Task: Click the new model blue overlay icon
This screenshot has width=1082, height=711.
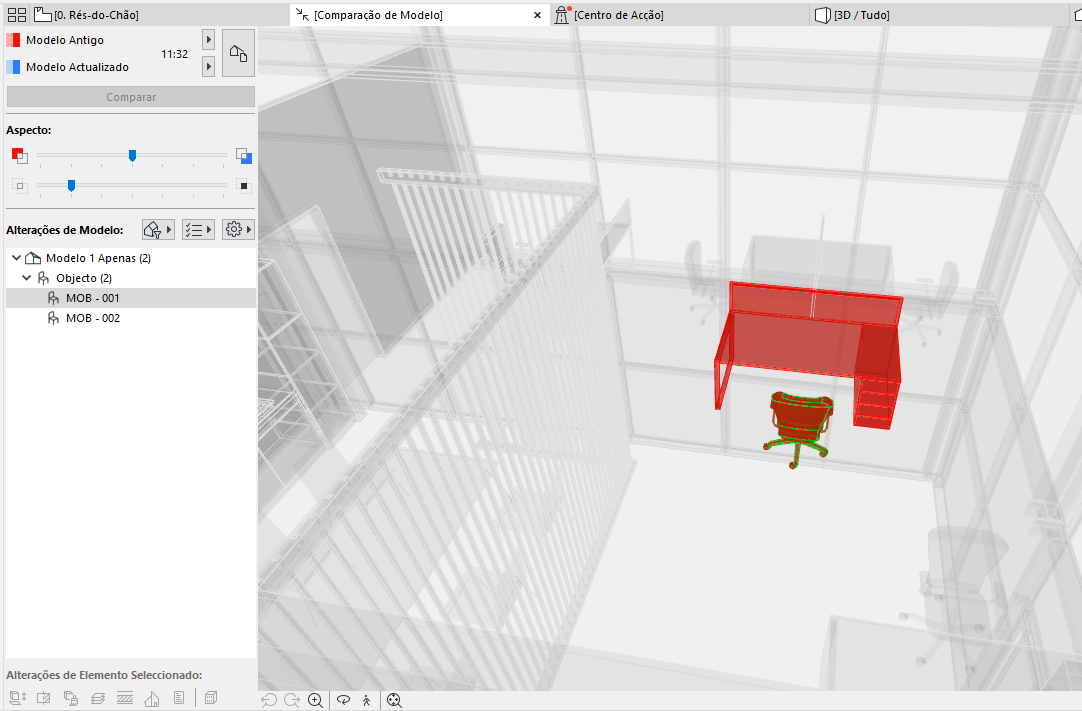Action: click(244, 156)
